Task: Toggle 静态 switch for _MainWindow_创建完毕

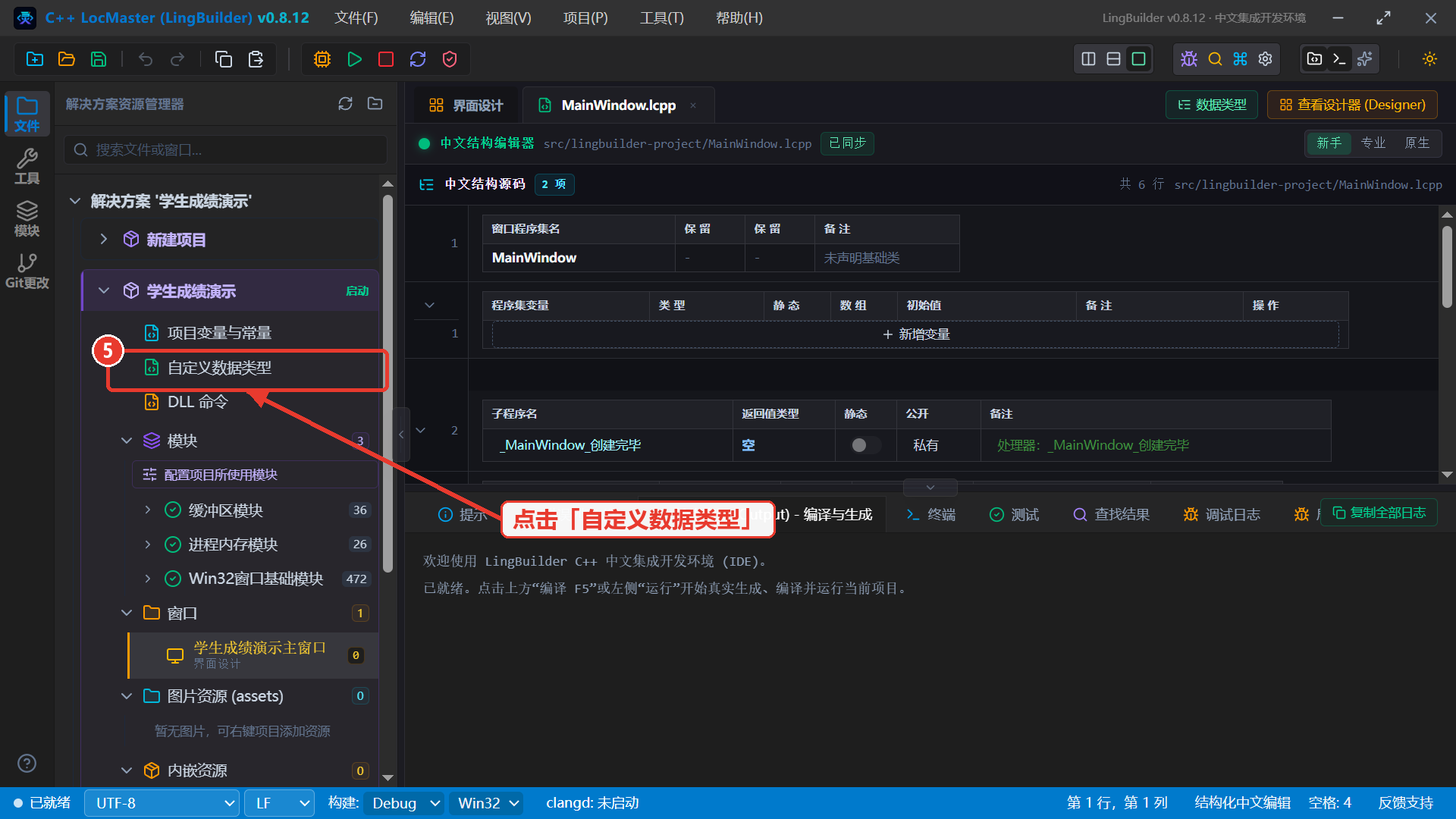Action: tap(865, 445)
